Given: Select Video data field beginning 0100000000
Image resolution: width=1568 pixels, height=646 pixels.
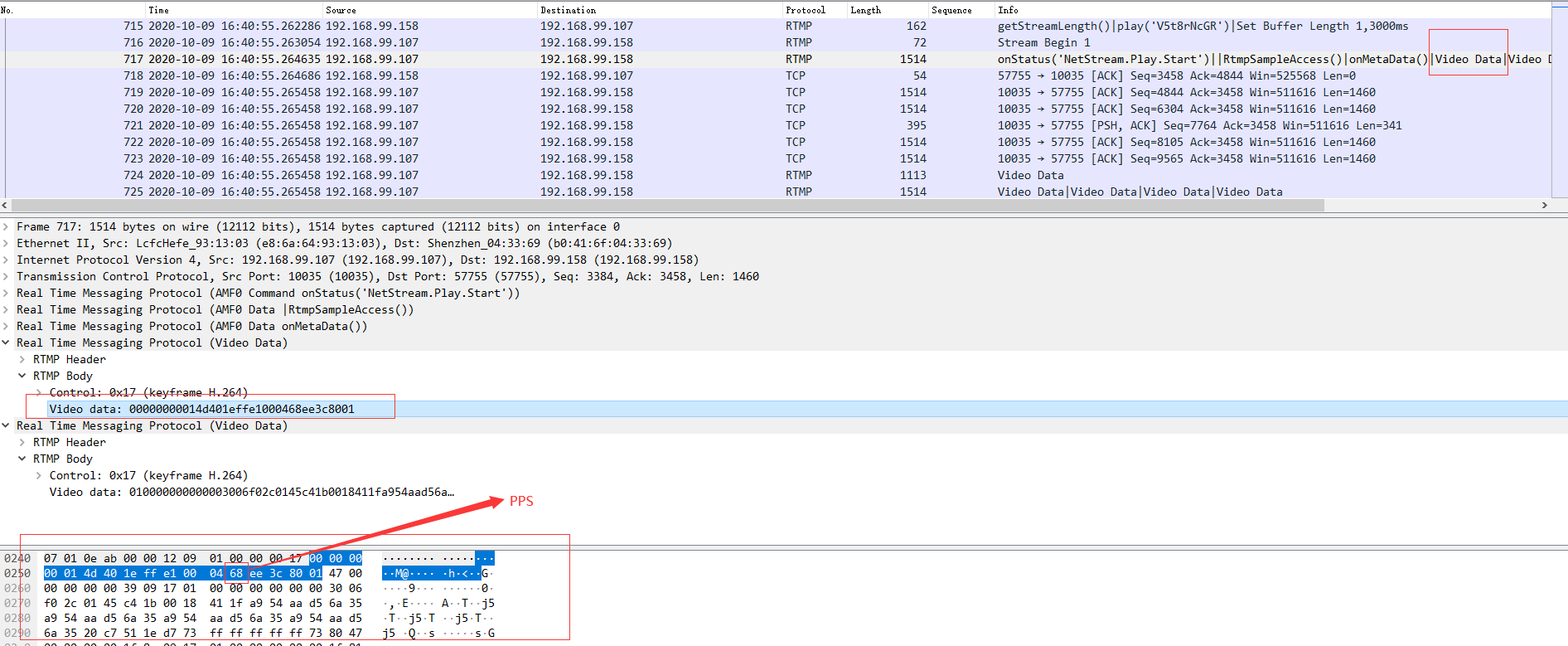Looking at the screenshot, I should pos(251,493).
